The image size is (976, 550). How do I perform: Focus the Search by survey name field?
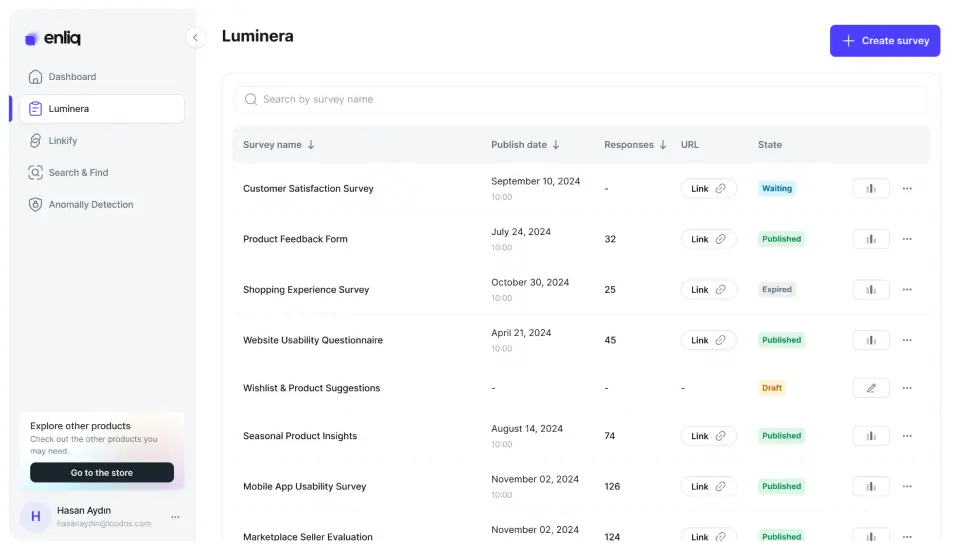click(x=580, y=100)
